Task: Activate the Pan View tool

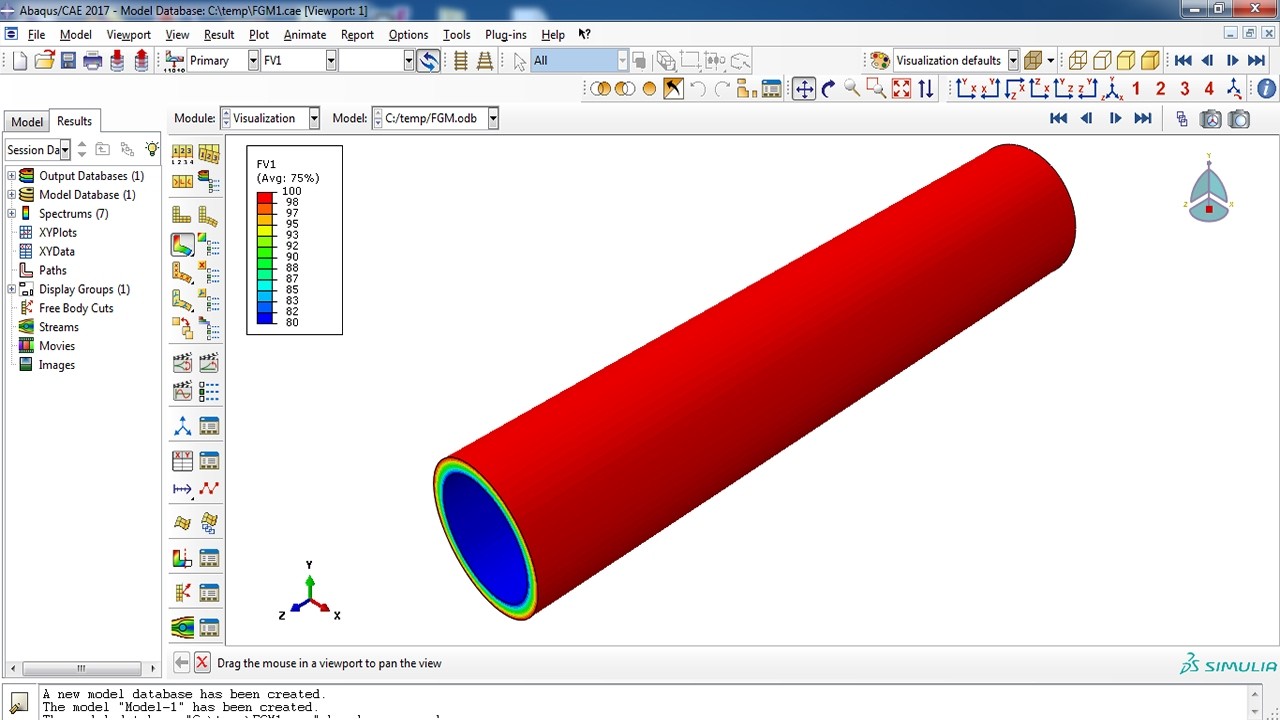Action: (804, 89)
